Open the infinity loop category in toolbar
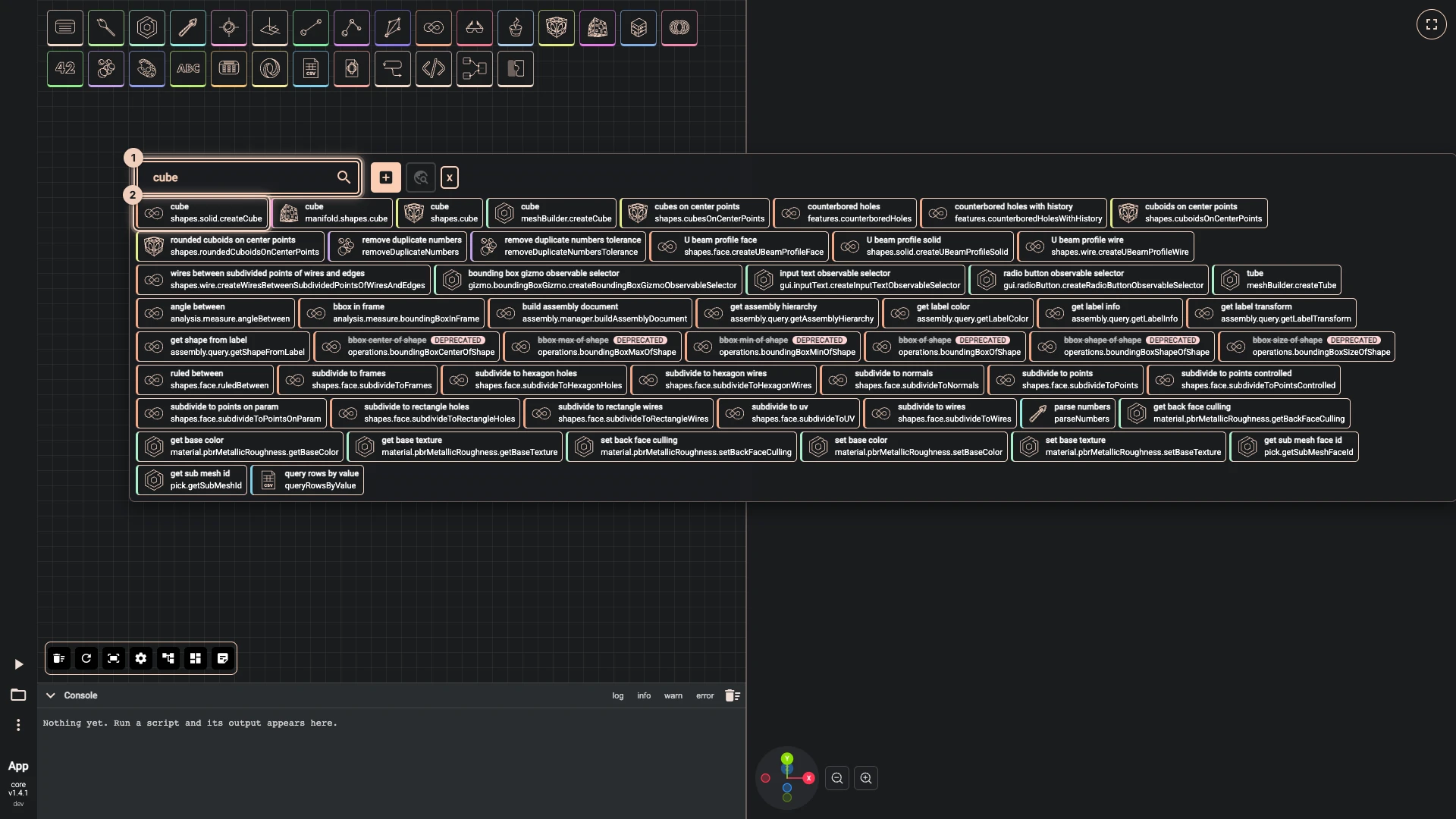Screen dimensions: 1456x819 click(x=434, y=28)
